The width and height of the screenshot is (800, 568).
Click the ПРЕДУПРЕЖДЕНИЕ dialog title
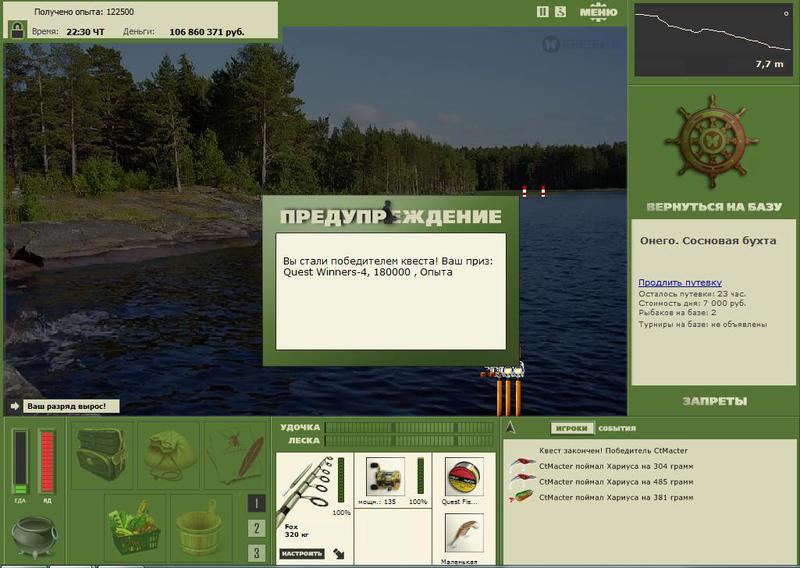391,216
